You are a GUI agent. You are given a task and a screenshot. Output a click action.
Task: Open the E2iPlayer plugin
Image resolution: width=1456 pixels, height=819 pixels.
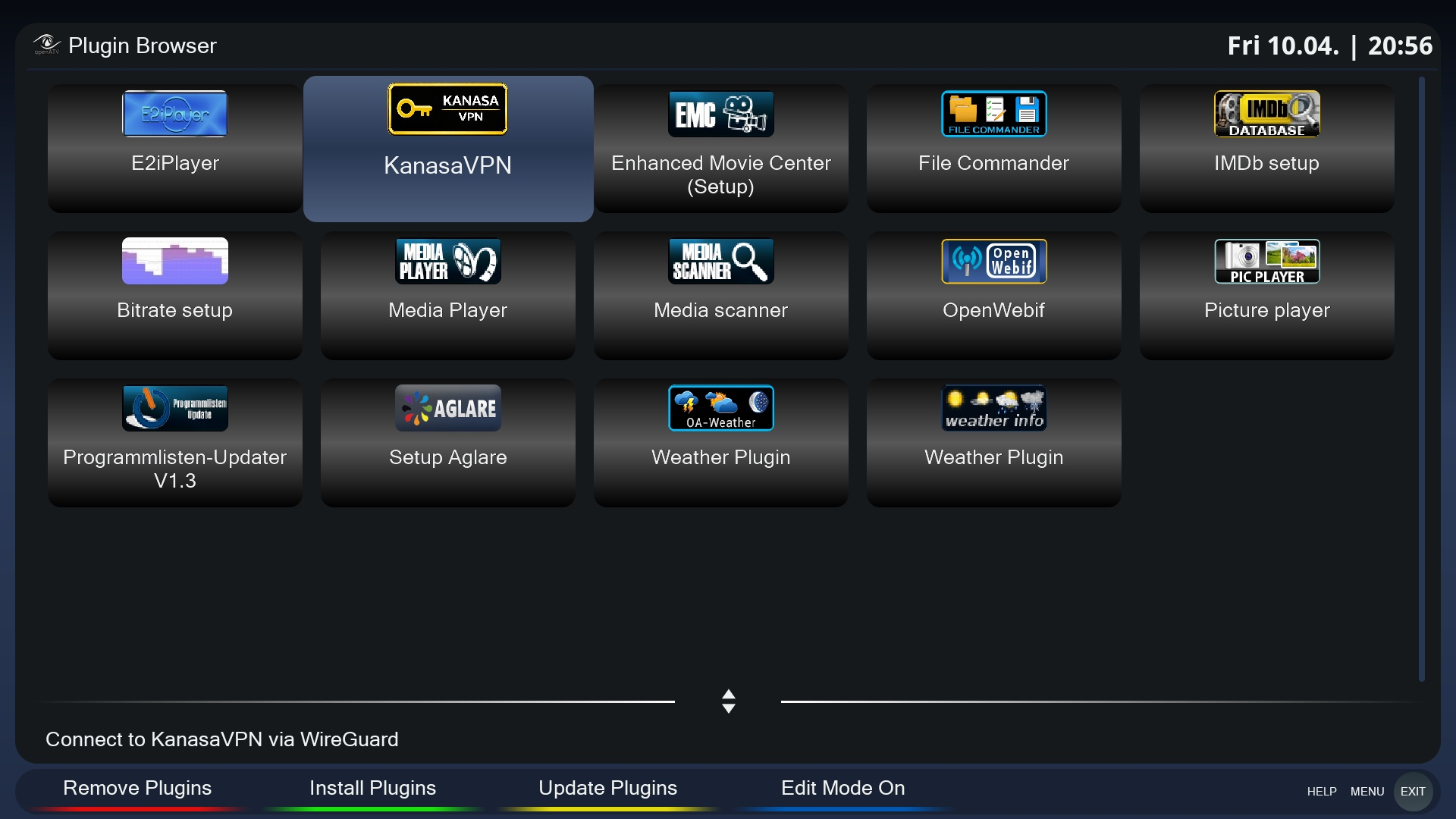(x=174, y=148)
